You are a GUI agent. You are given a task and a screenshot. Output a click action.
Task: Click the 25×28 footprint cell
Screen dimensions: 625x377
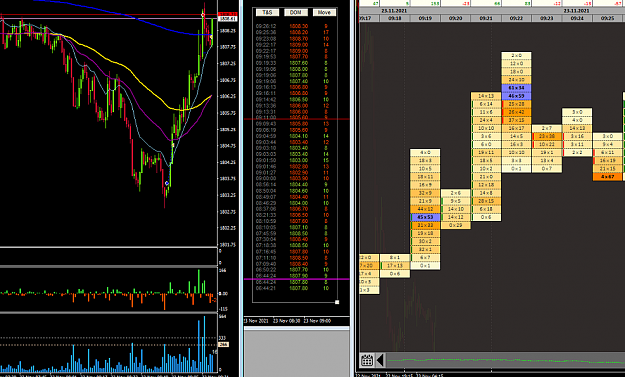(x=517, y=104)
